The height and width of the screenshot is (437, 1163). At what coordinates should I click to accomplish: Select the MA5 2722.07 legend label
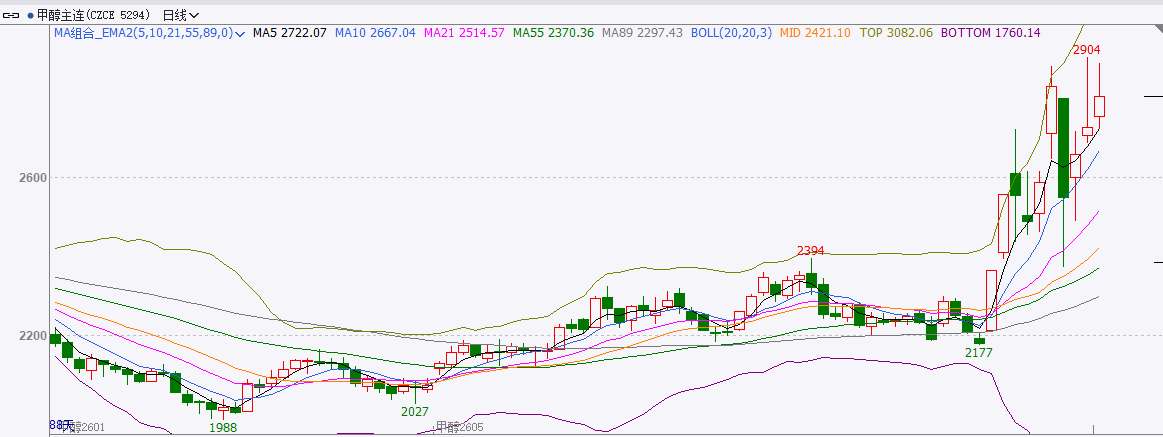[x=290, y=33]
